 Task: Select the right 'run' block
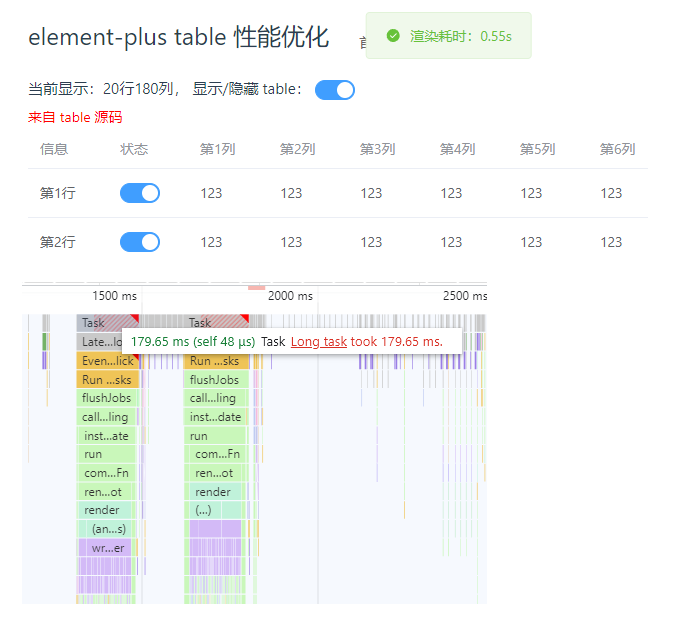[x=215, y=435]
